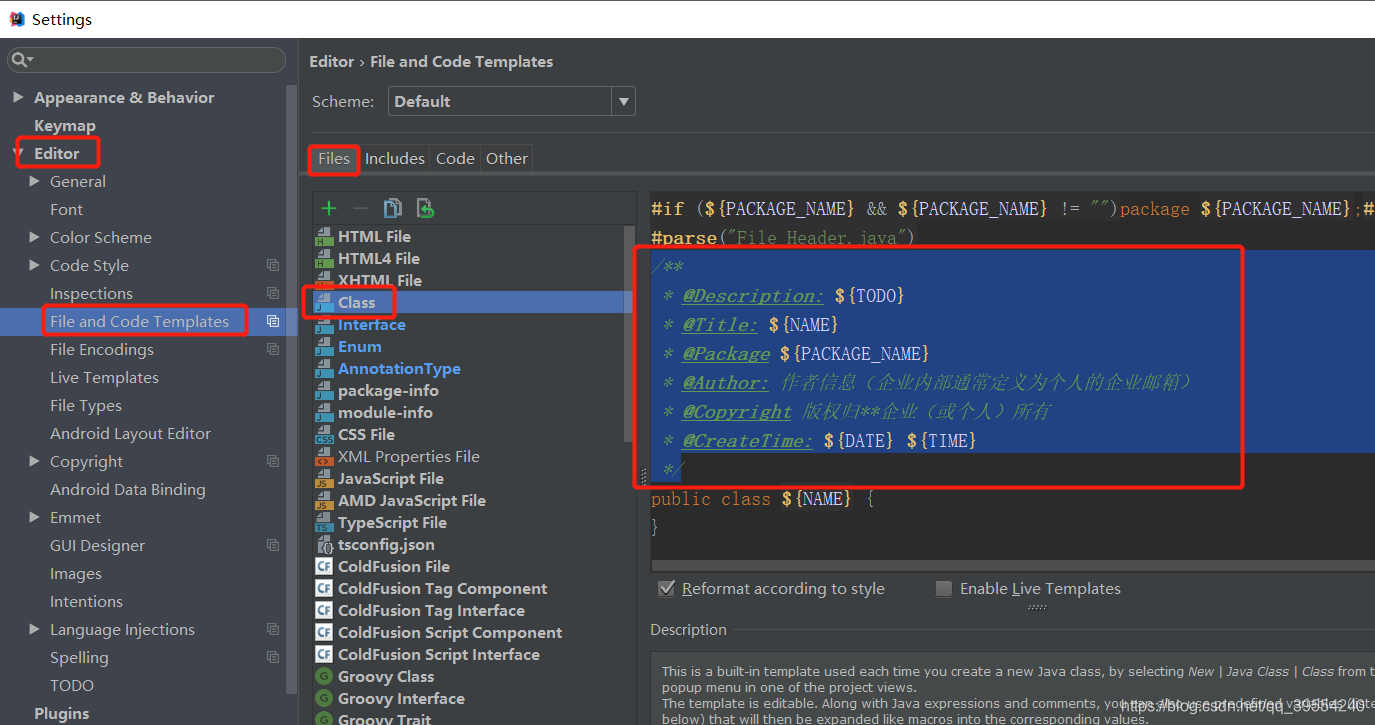Click the template list vertical scrollbar

629,332
